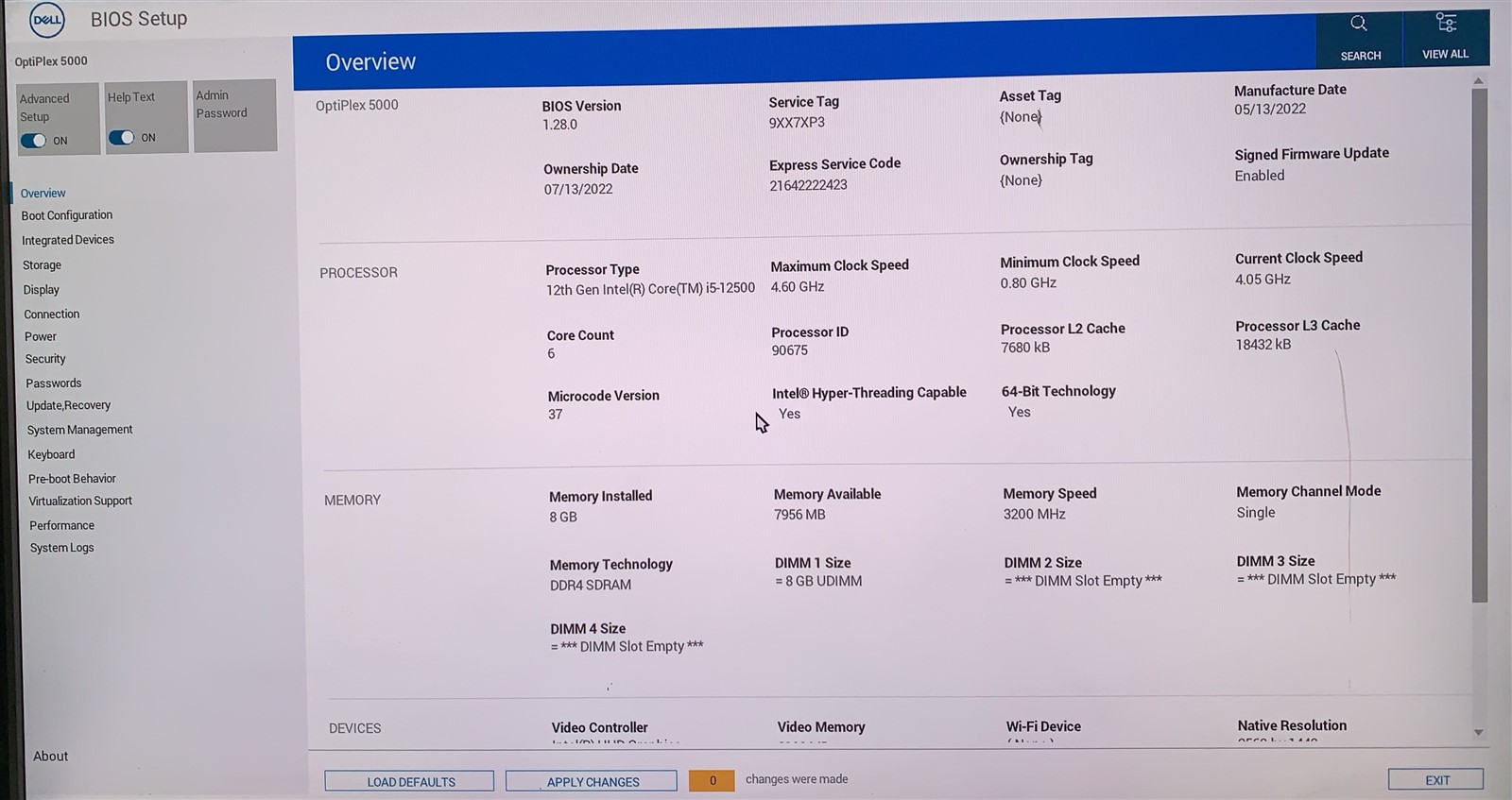Click the Apply Changes button
Screen dimensions: 1512x800
click(x=592, y=781)
